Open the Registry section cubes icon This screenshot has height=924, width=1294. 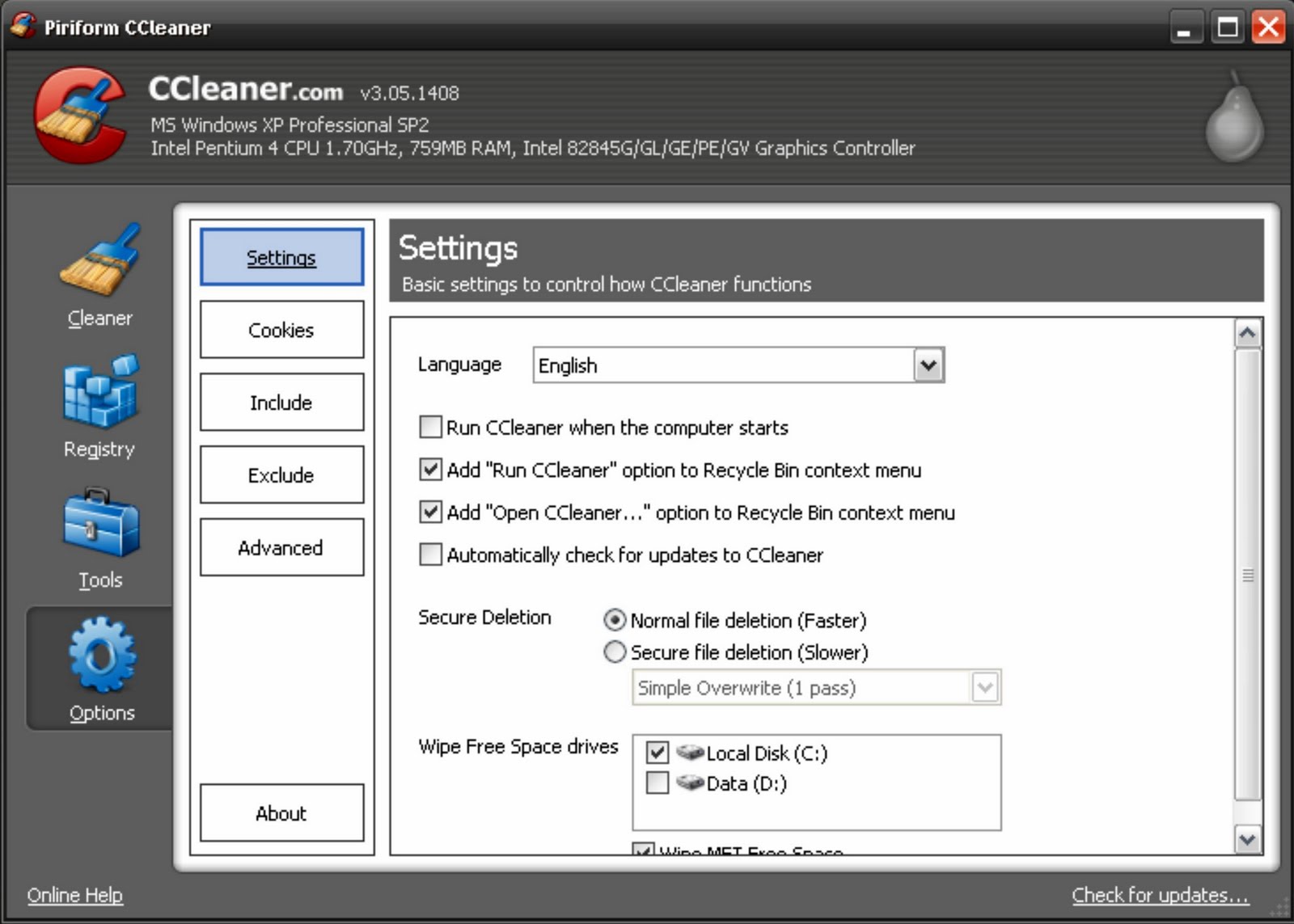pyautogui.click(x=100, y=391)
